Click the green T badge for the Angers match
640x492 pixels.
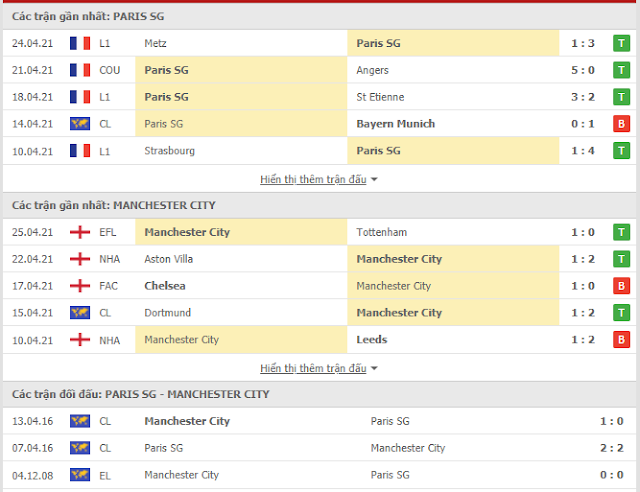tap(621, 70)
